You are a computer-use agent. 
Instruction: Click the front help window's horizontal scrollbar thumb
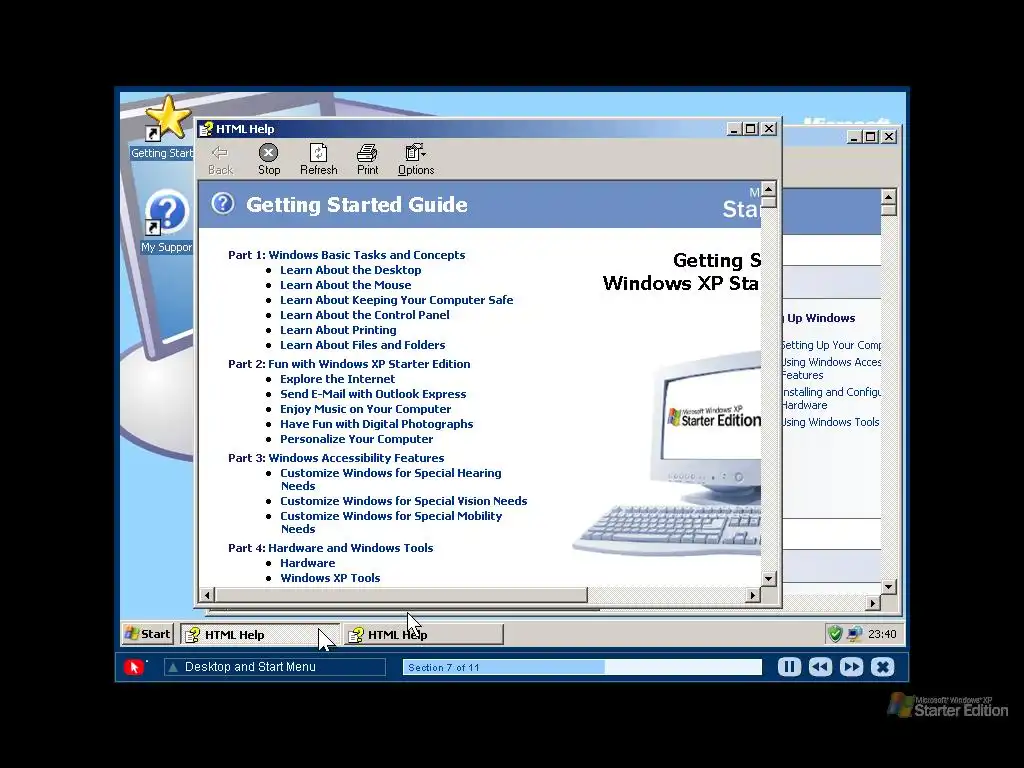[401, 595]
